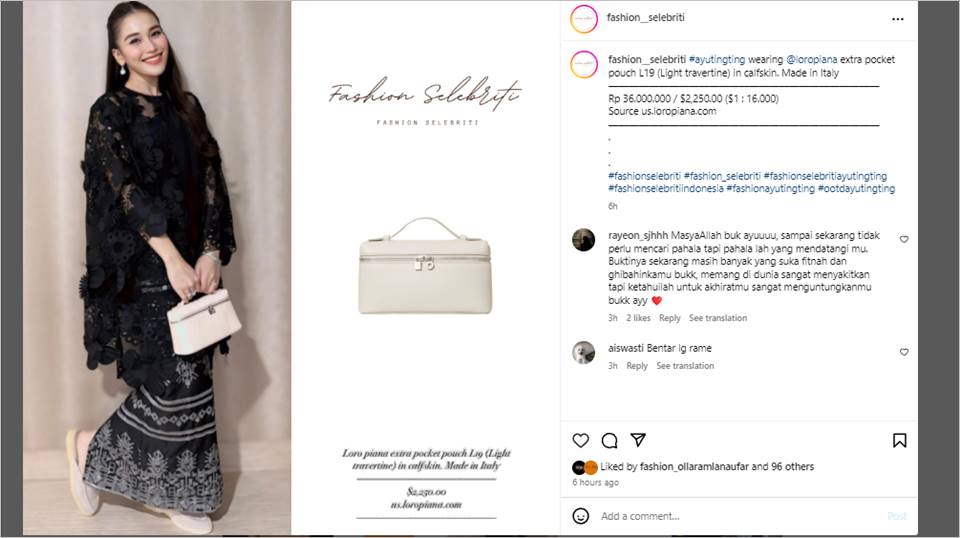Click the Add a comment field
960x538 pixels.
tap(741, 516)
